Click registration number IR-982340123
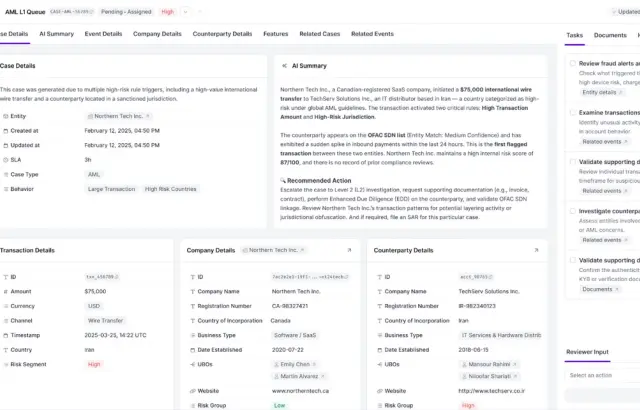The height and width of the screenshot is (410, 640). coord(477,306)
